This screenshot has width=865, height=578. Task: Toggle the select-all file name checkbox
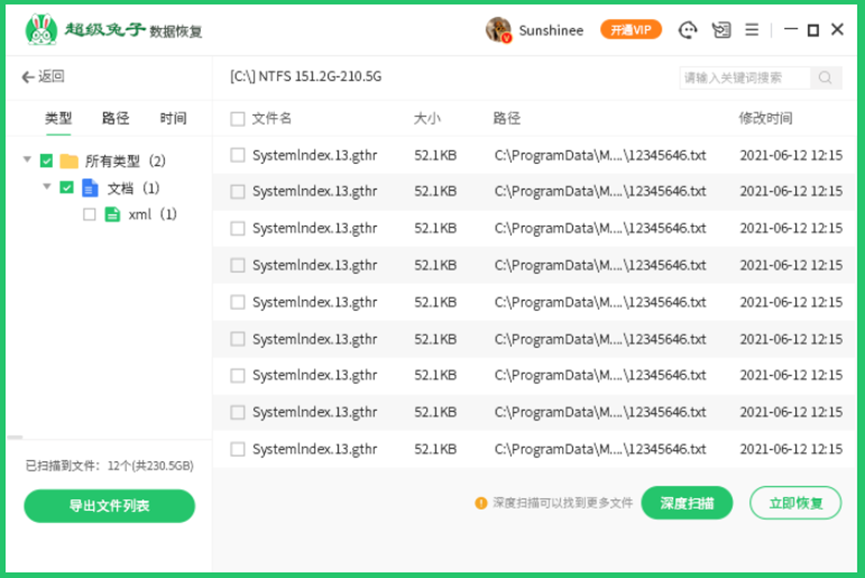238,119
